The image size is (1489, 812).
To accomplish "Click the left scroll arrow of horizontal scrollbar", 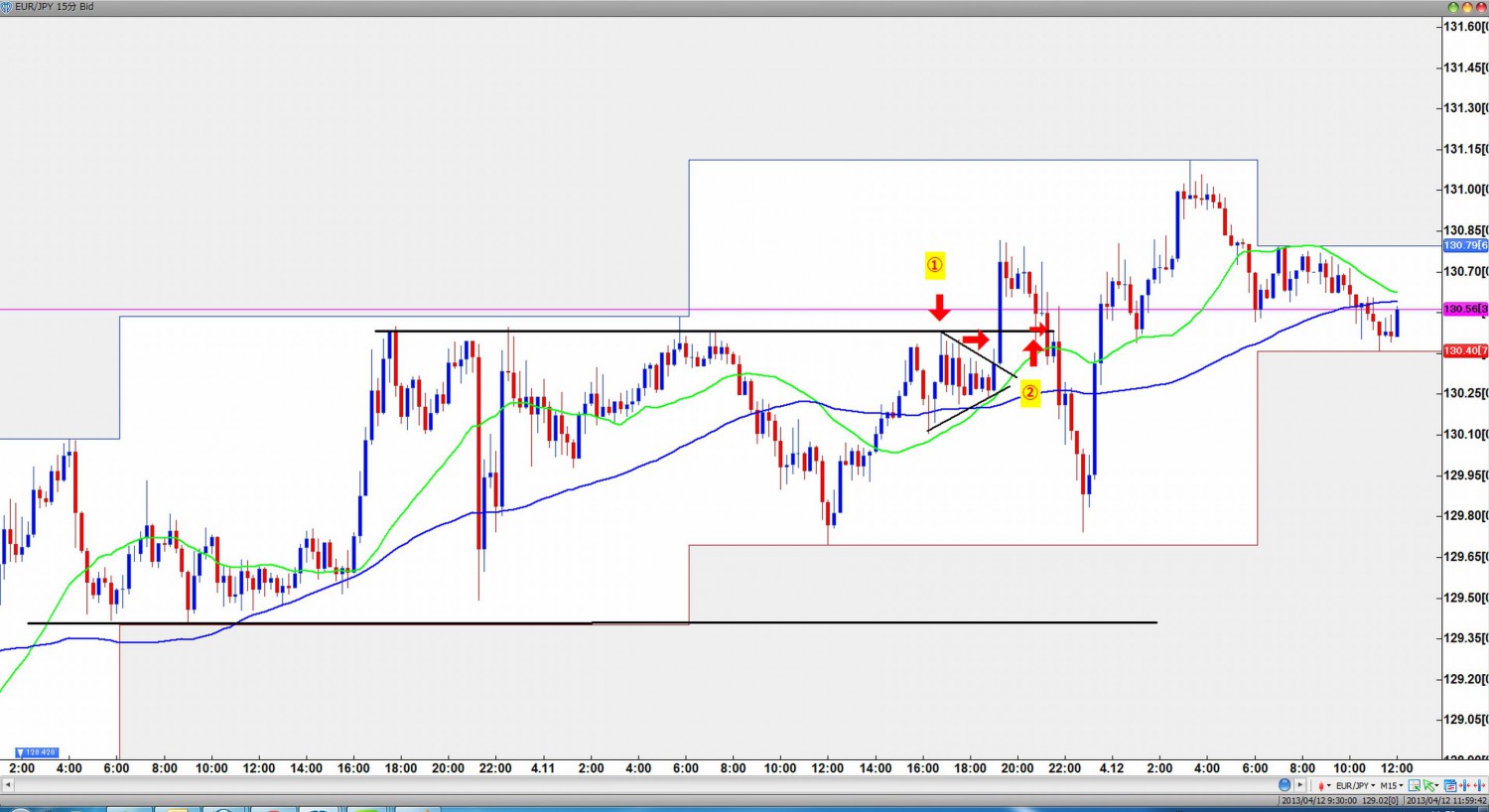I will (8, 785).
